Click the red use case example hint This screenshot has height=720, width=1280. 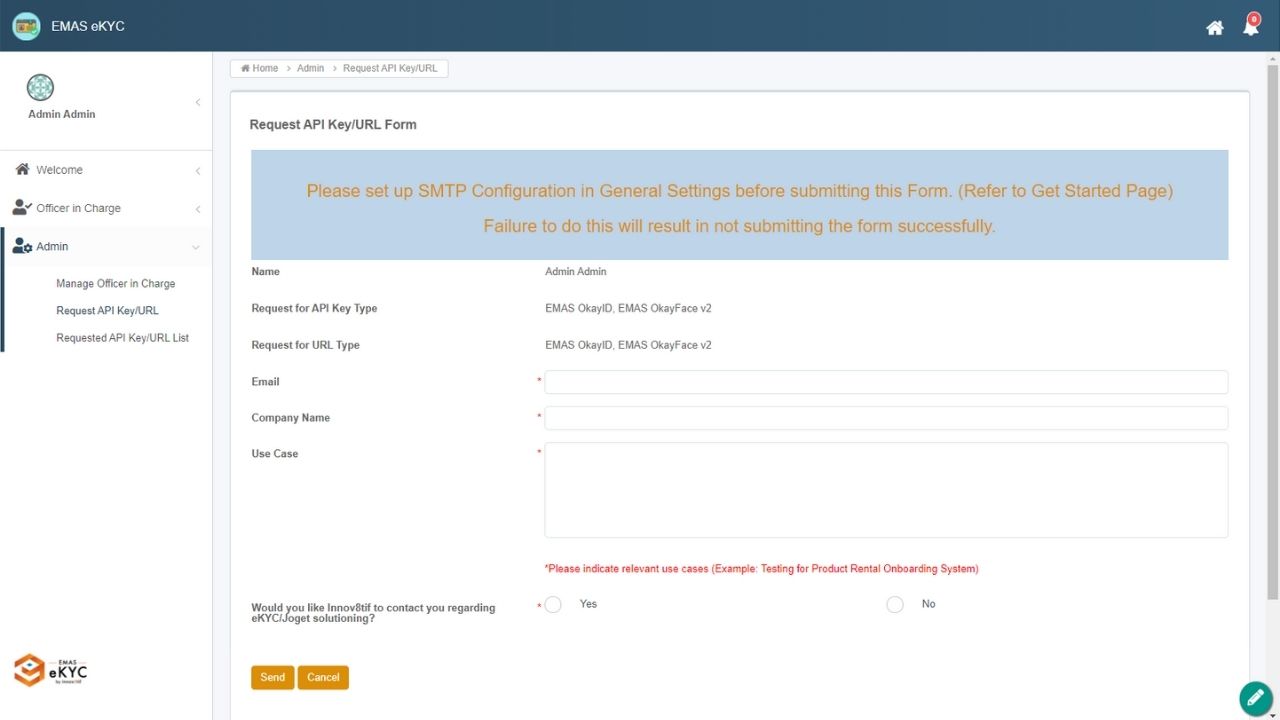tap(761, 569)
